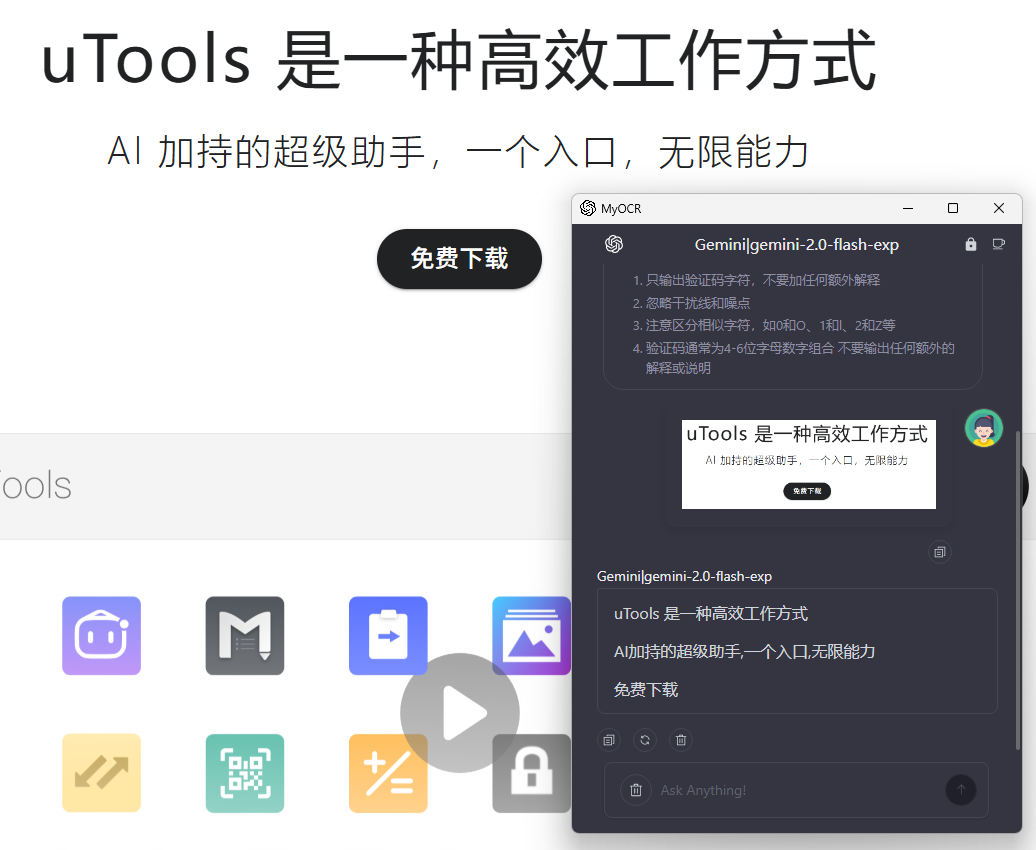This screenshot has width=1036, height=850.
Task: Open the blue clipboard plugin icon
Action: (x=388, y=636)
